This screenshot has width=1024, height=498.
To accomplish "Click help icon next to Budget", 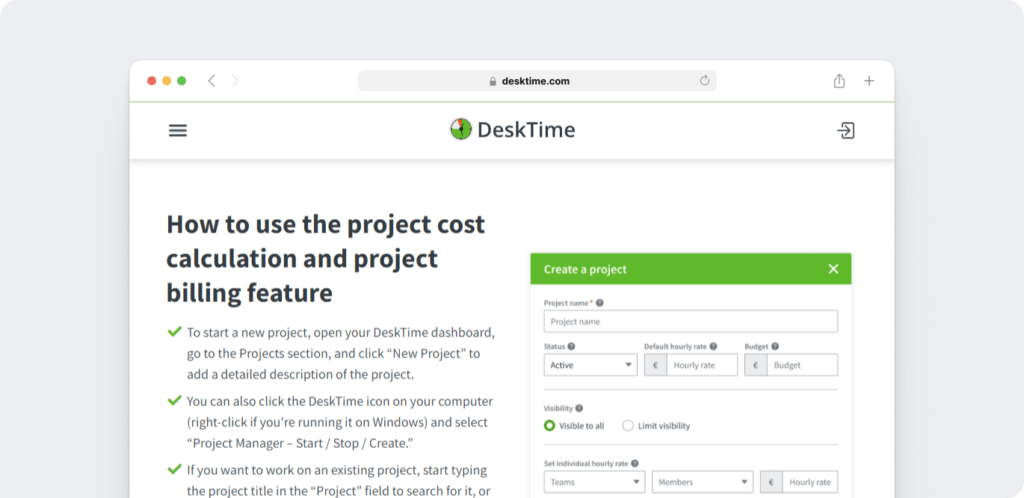I will 775,347.
